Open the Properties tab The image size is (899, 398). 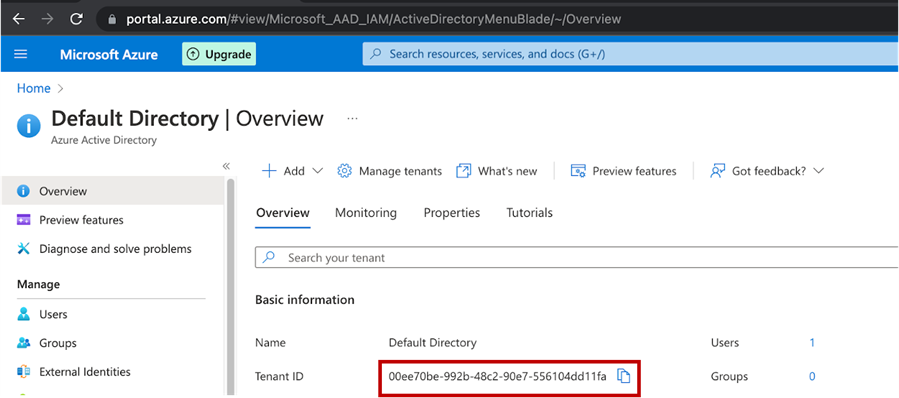pos(452,213)
